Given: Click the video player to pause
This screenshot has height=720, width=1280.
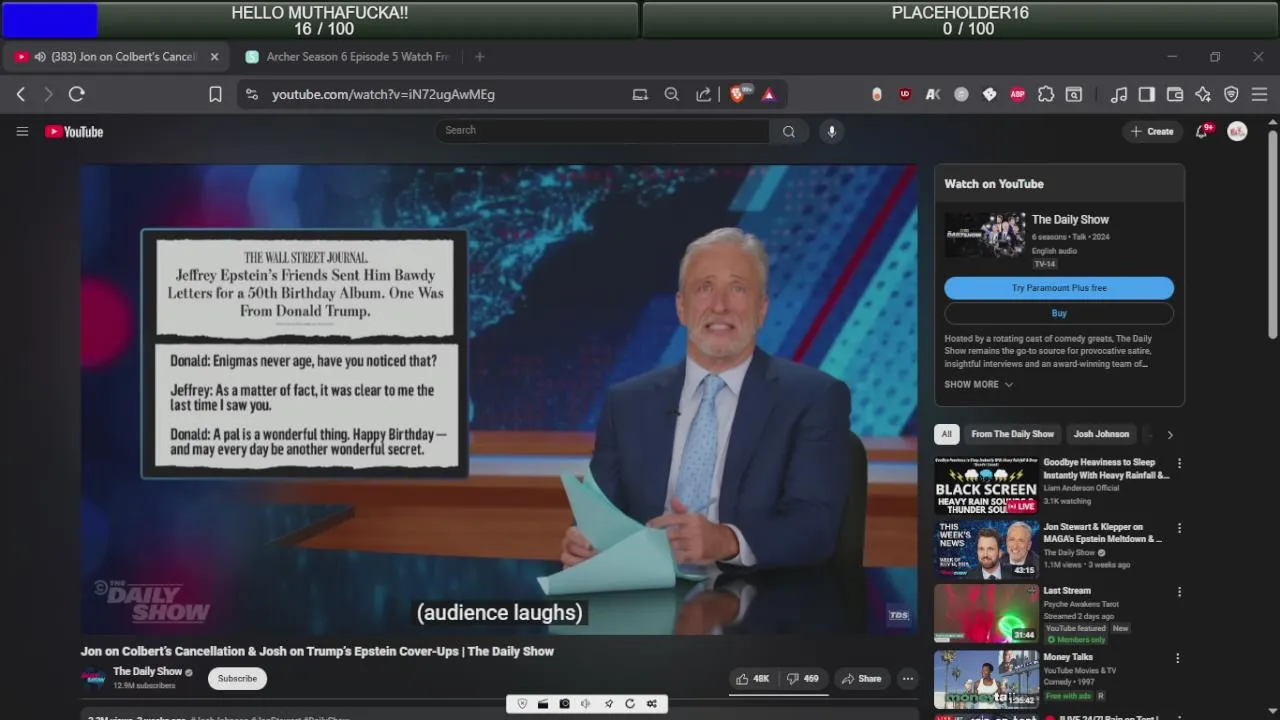Looking at the screenshot, I should point(499,399).
